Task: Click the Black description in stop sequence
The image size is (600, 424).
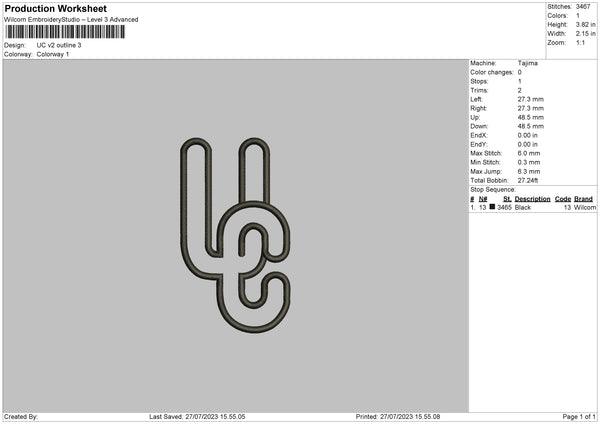Action: coord(523,207)
